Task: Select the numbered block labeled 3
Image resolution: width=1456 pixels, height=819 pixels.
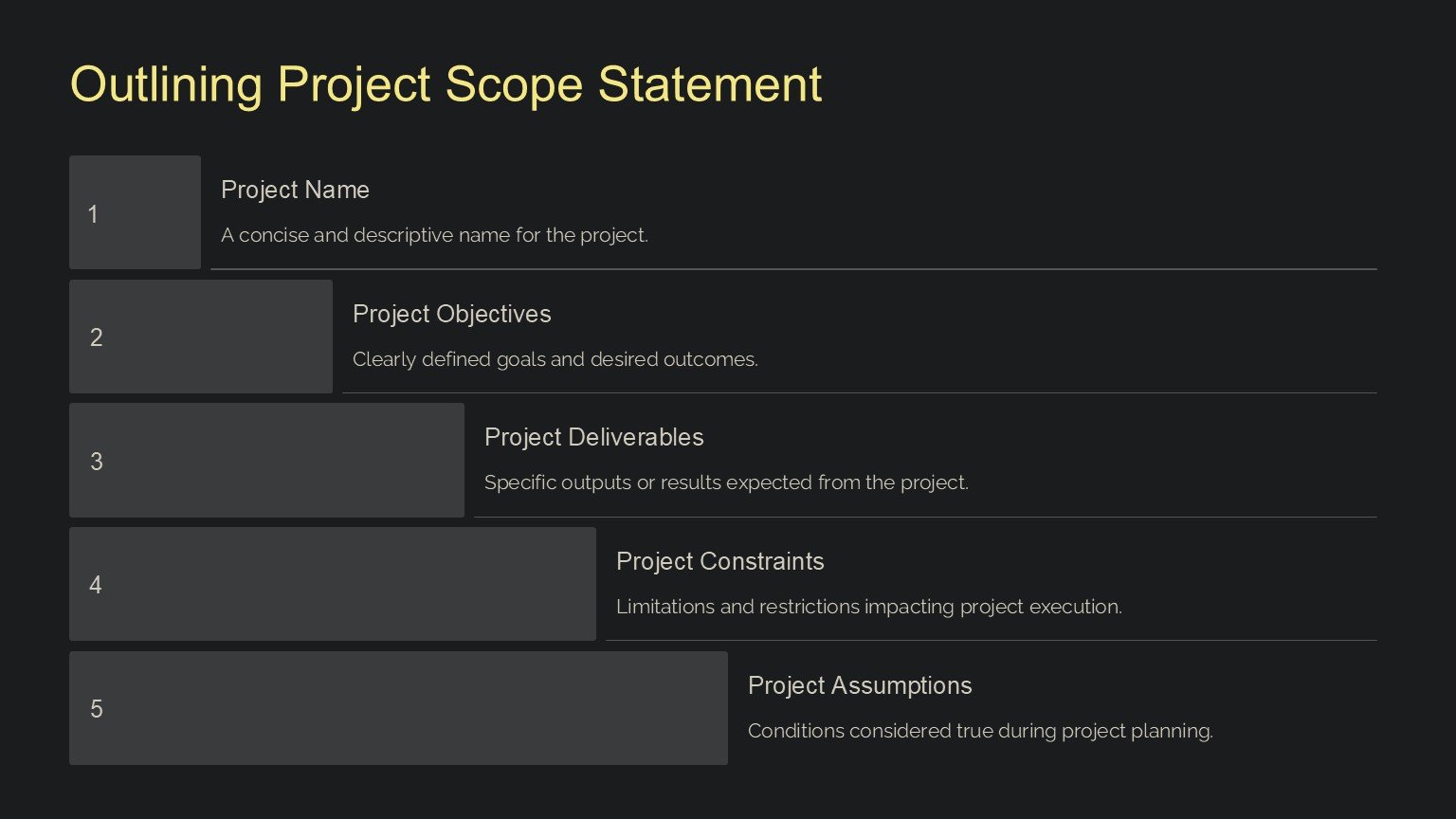Action: click(266, 461)
